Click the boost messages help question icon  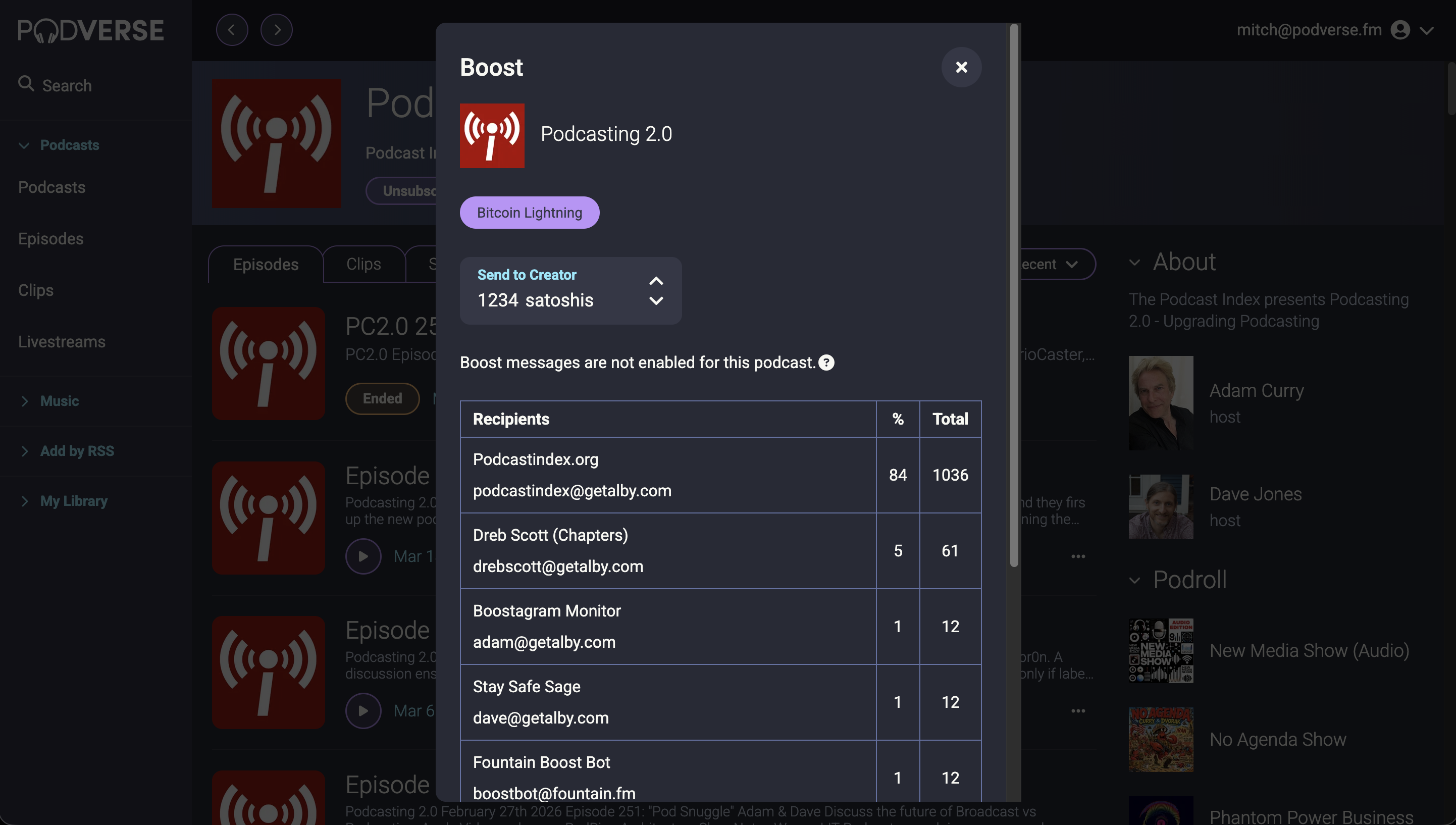[826, 363]
